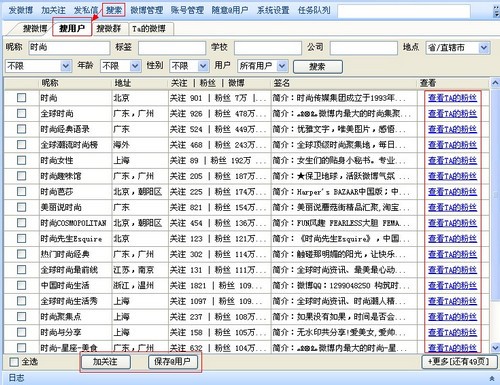Image resolution: width=500 pixels, height=385 pixels.
Task: Open the 发微博 menu
Action: [21, 10]
